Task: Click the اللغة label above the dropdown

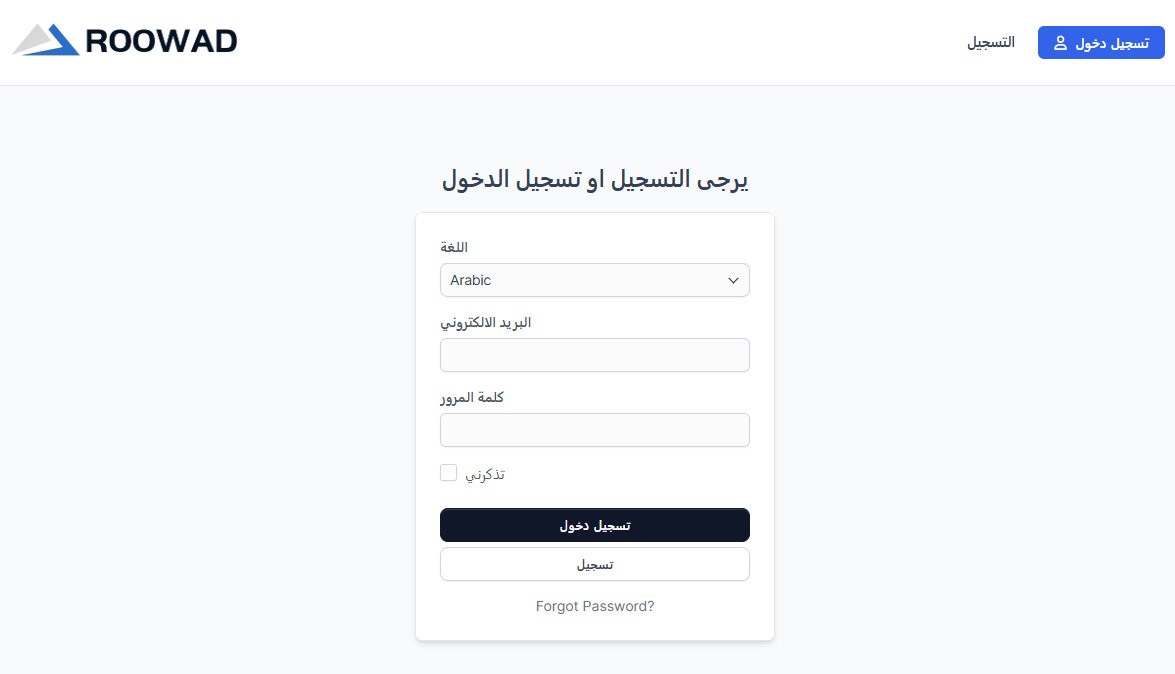Action: 453,247
